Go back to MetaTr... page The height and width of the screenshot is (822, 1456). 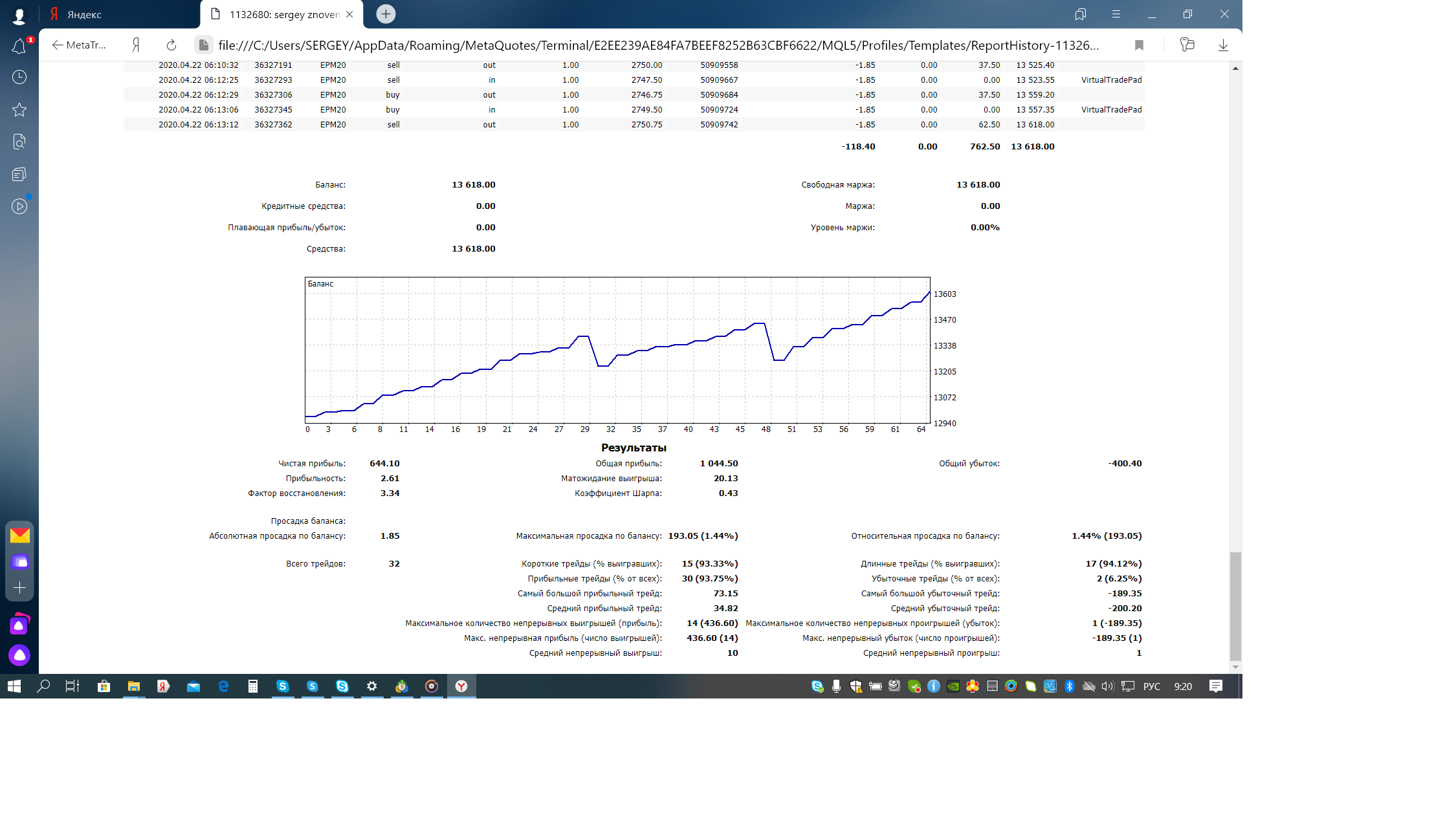click(x=79, y=45)
